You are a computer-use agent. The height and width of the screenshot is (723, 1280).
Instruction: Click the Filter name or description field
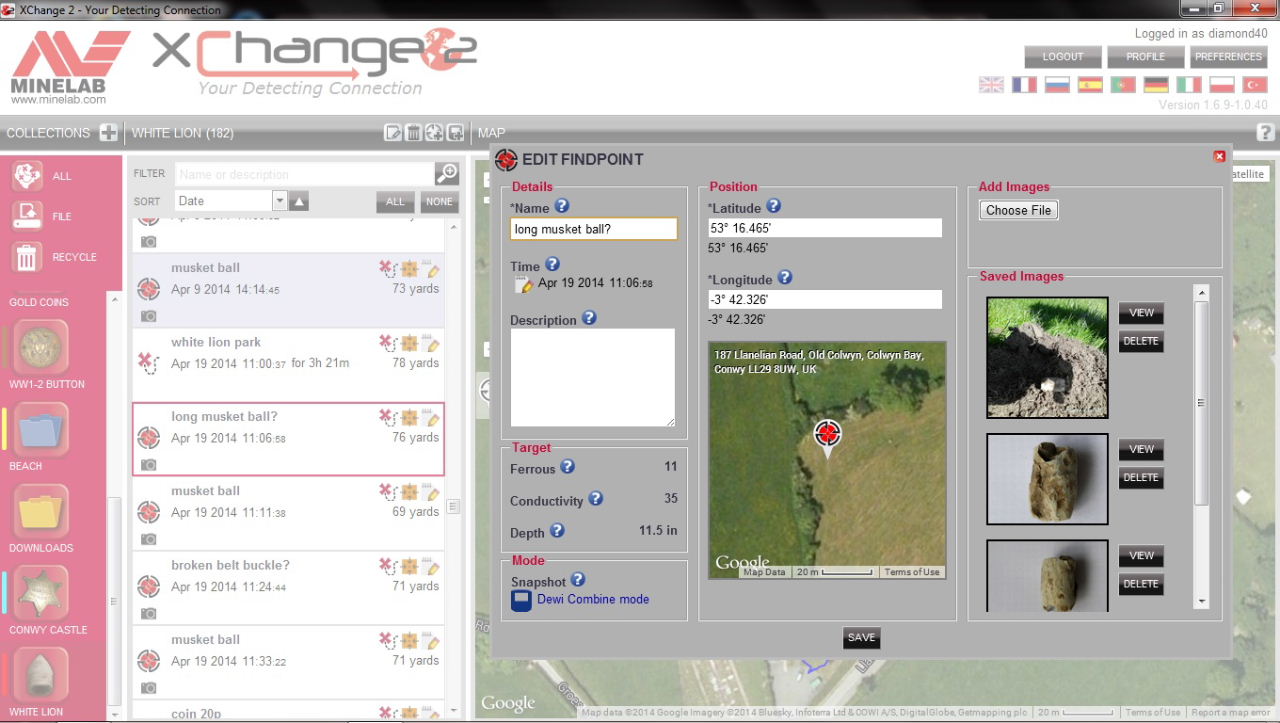(x=305, y=174)
